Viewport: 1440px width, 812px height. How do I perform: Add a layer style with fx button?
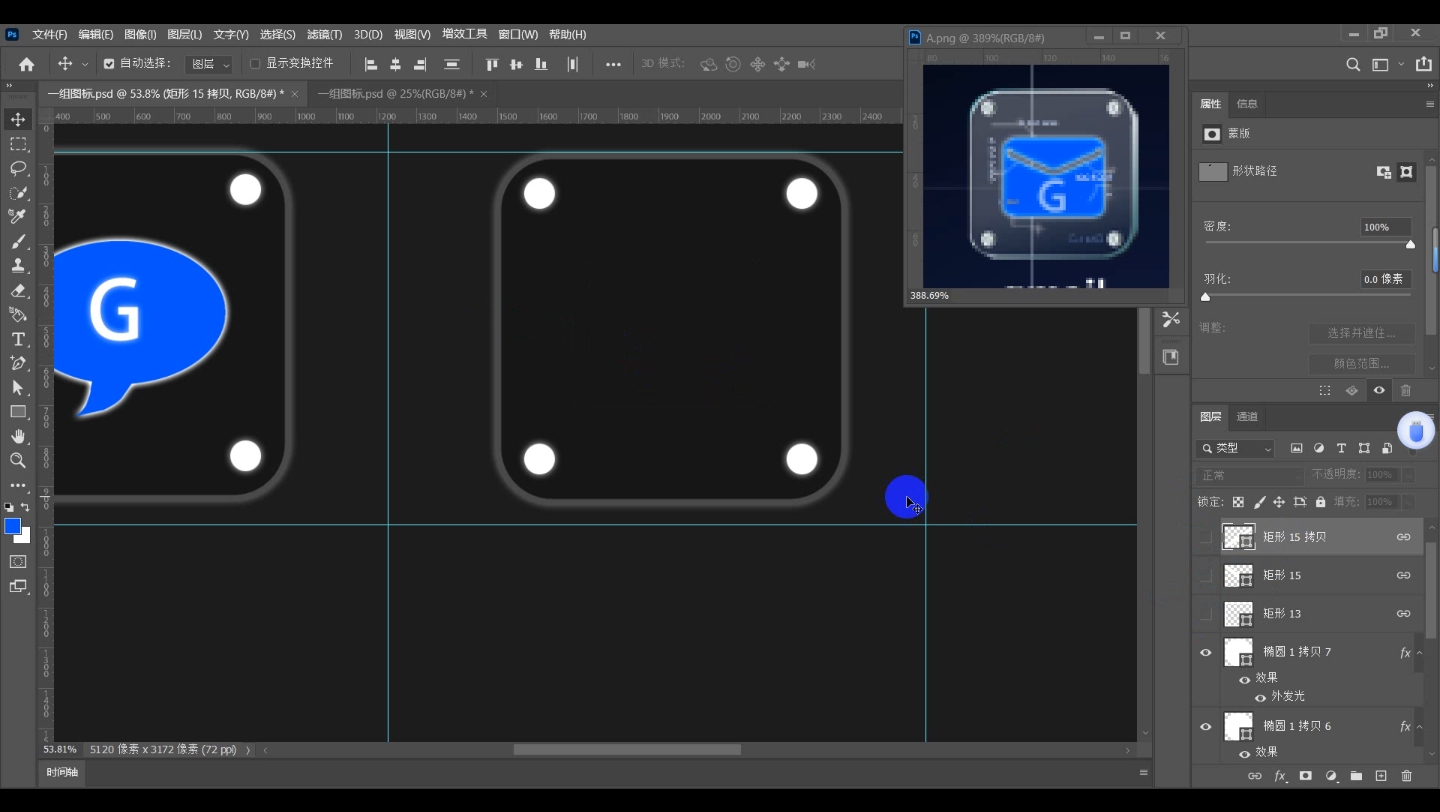click(1280, 776)
